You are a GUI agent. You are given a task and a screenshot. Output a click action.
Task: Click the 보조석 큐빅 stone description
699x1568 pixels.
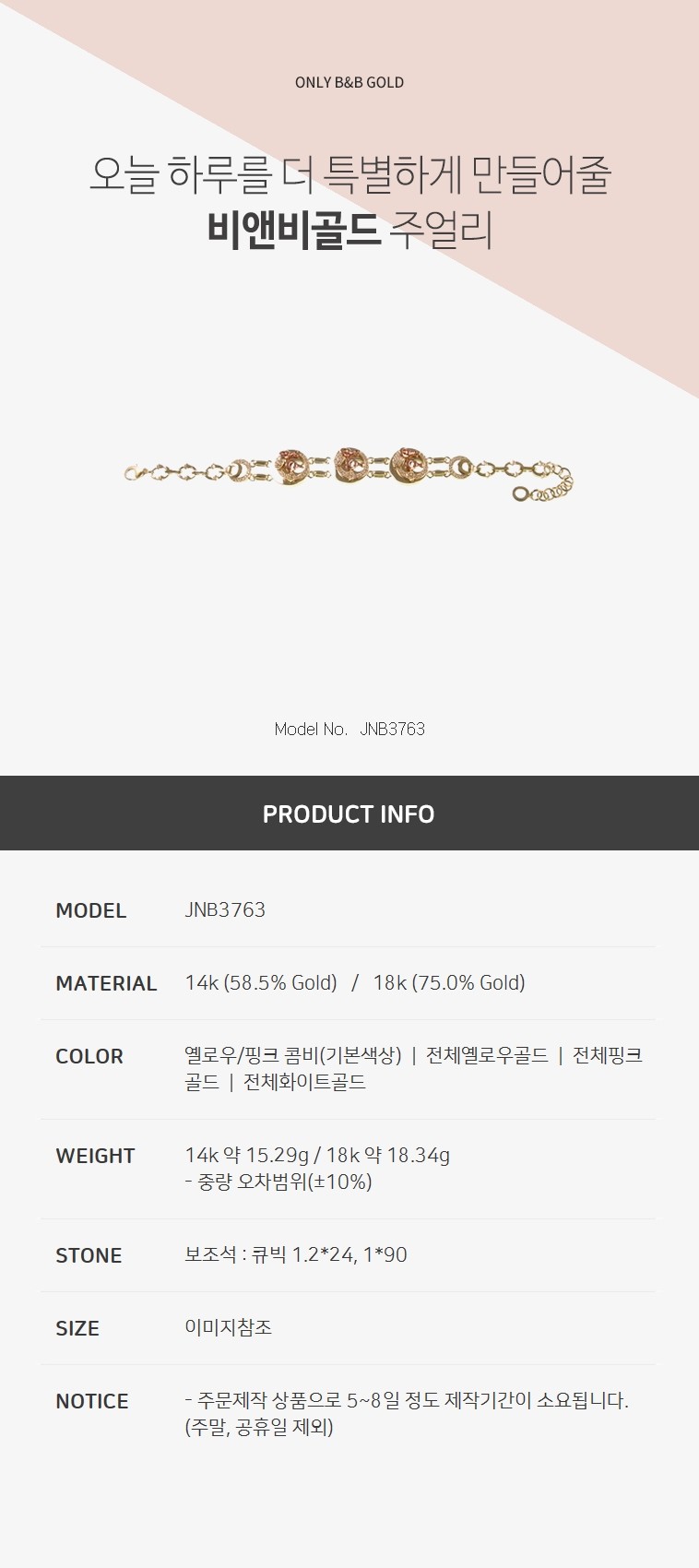[296, 1254]
